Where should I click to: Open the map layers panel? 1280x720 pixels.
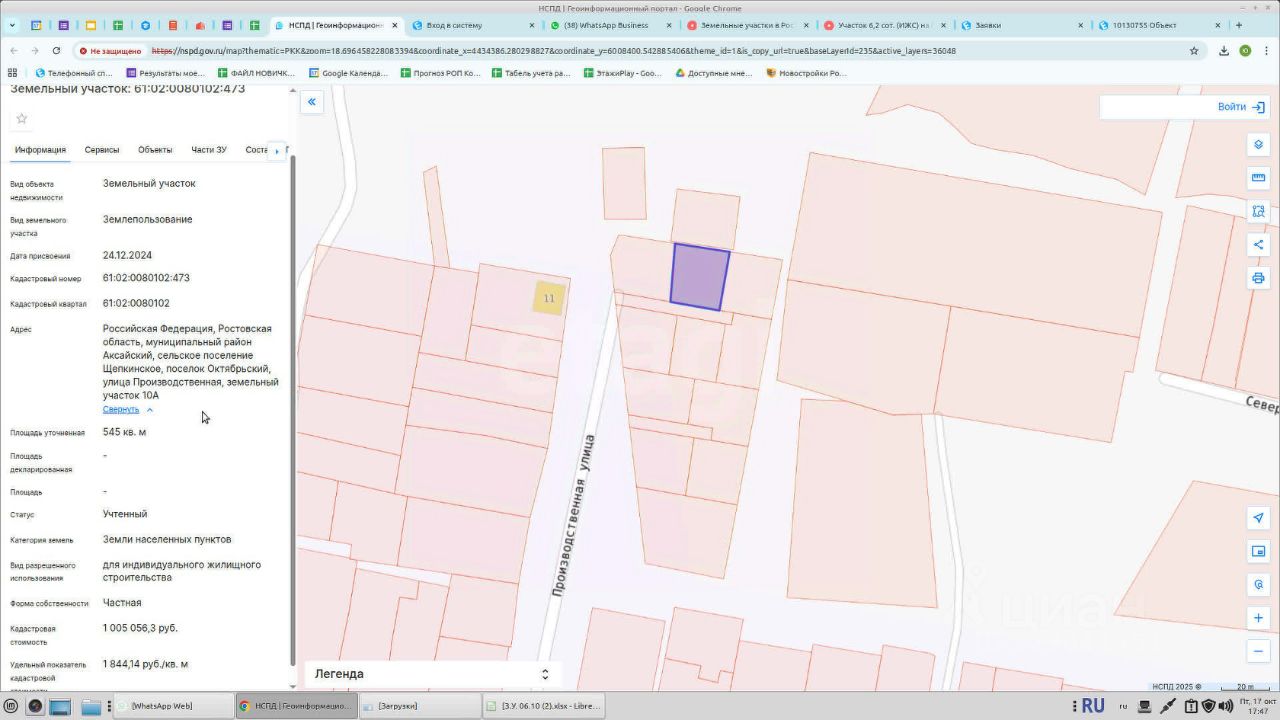[1258, 145]
